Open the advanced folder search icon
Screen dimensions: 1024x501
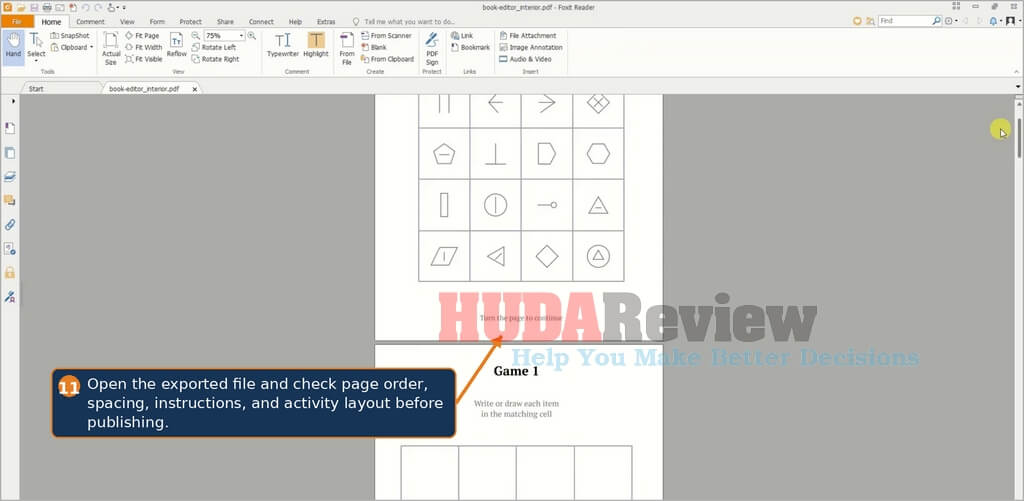(x=870, y=21)
